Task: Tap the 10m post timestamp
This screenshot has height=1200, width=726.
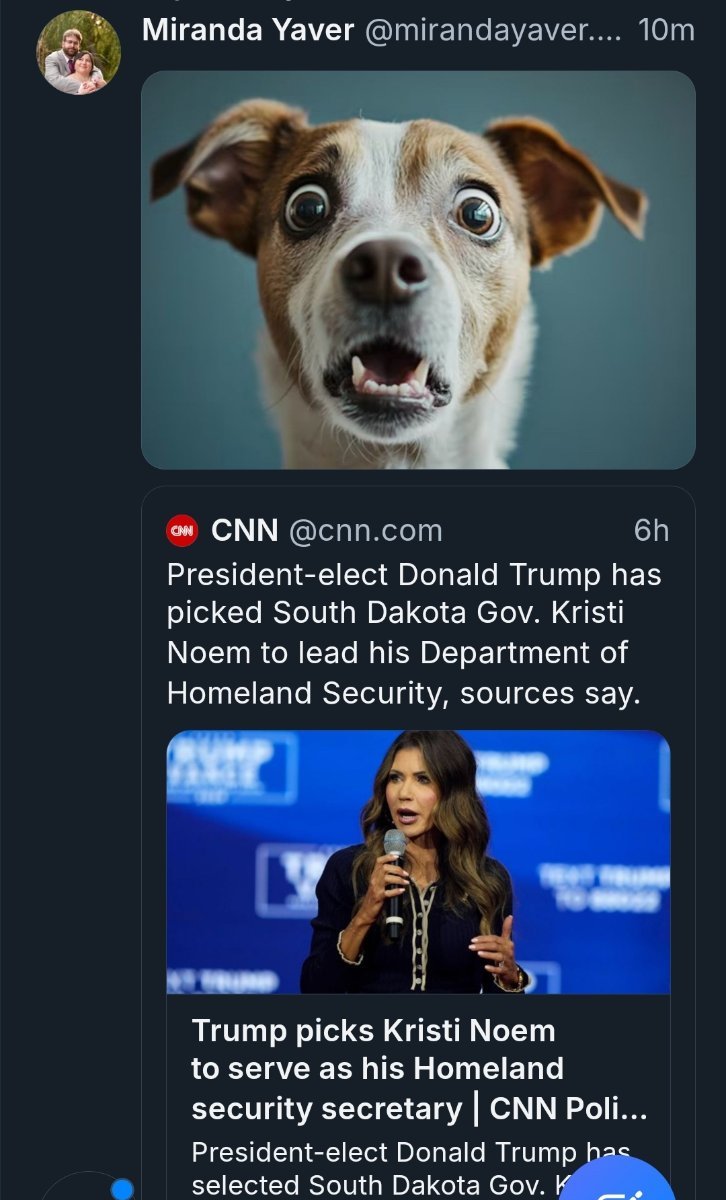Action: pos(666,30)
